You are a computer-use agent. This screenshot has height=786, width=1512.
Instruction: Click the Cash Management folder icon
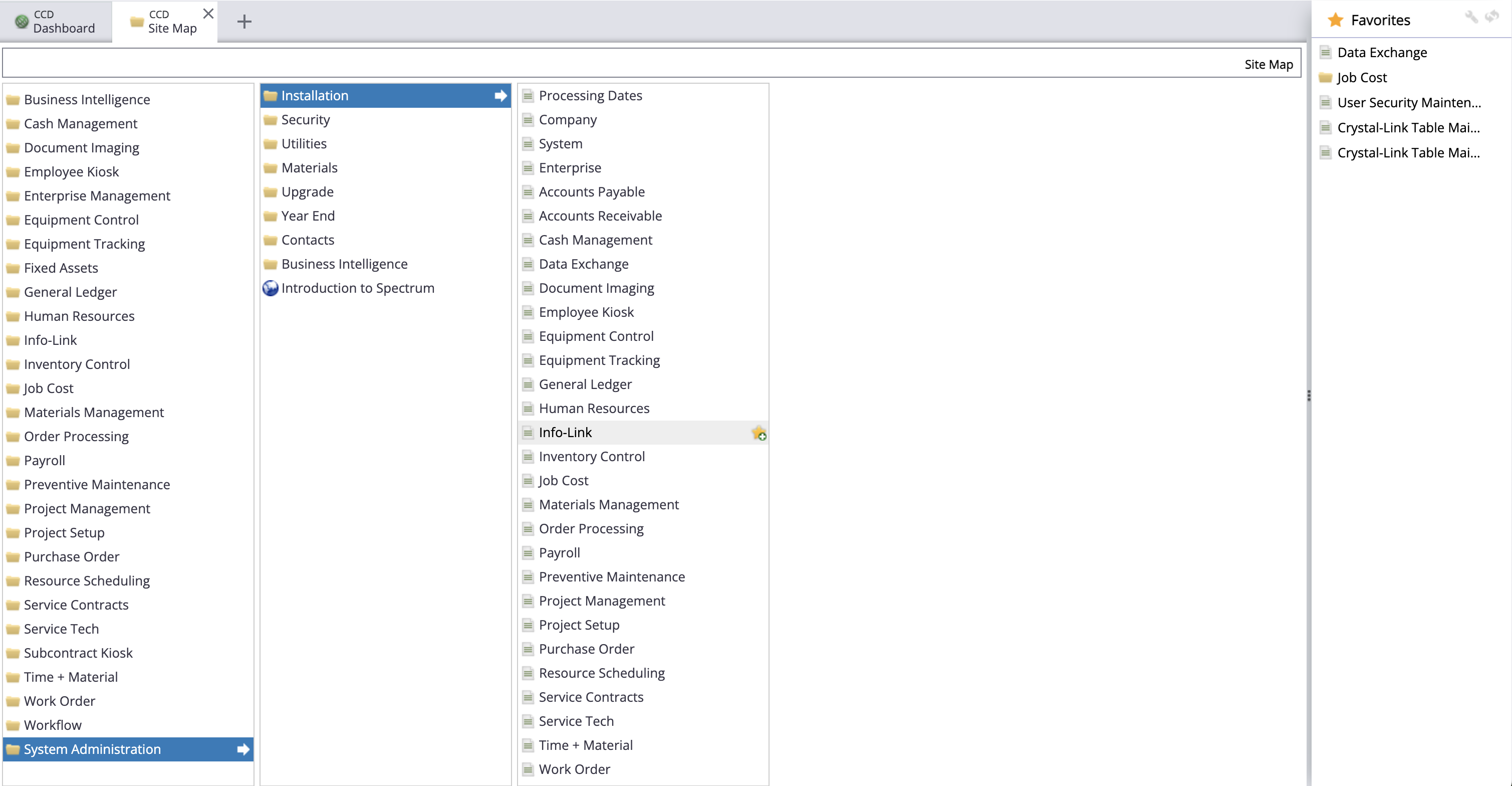pyautogui.click(x=13, y=124)
